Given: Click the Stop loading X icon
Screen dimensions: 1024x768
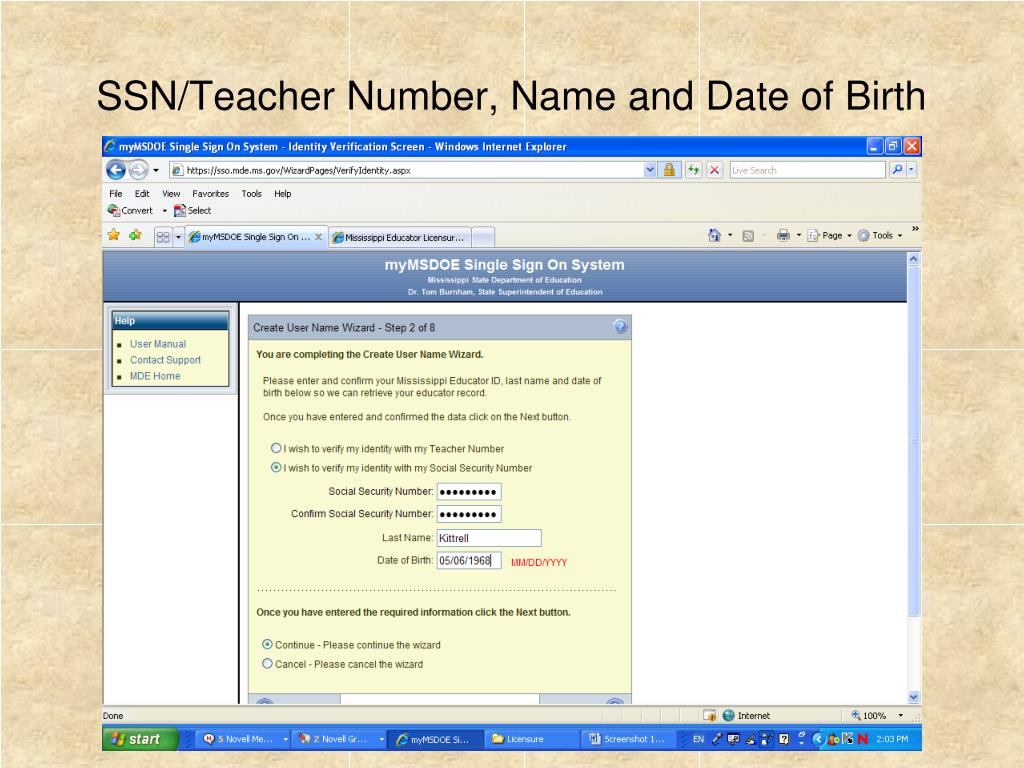Looking at the screenshot, I should [x=714, y=170].
